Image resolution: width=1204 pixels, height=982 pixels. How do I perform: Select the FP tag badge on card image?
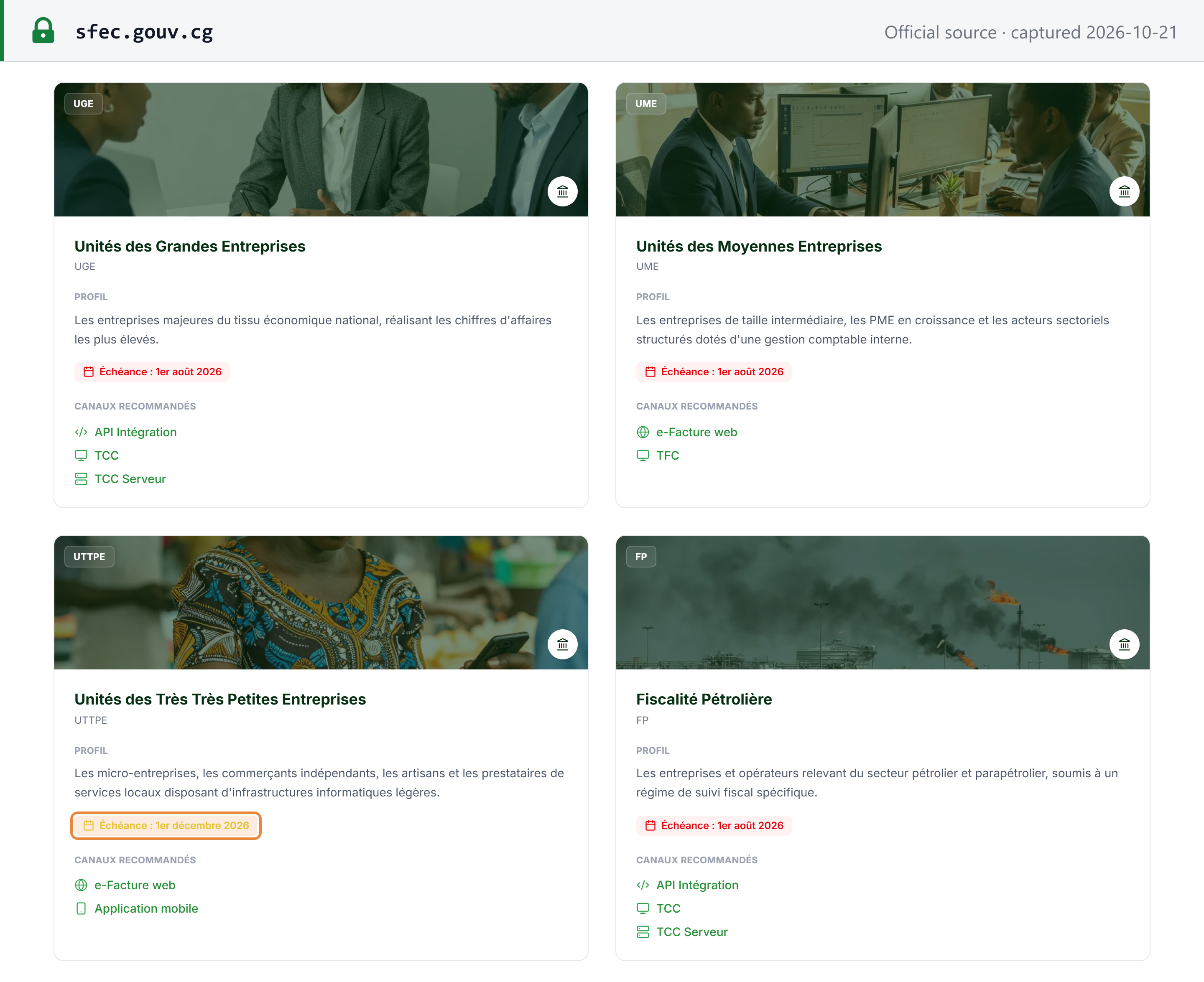click(x=640, y=557)
